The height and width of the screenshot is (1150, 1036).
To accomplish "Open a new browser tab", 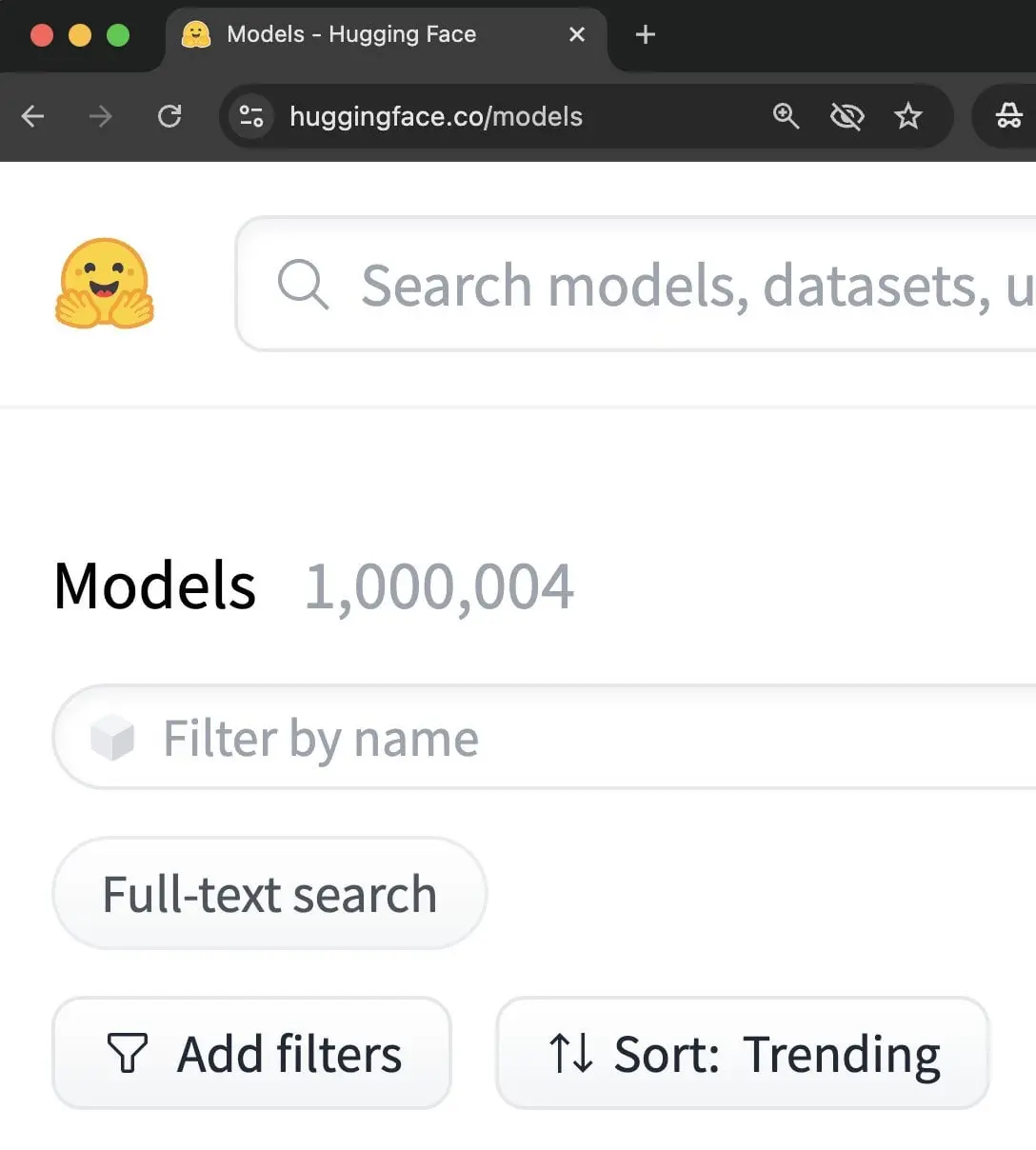I will (646, 35).
